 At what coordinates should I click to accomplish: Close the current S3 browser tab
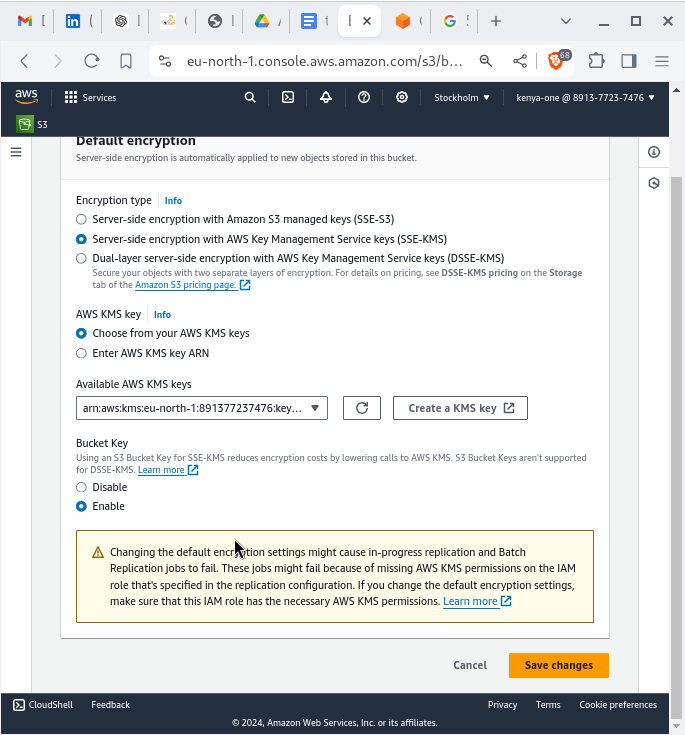point(367,21)
